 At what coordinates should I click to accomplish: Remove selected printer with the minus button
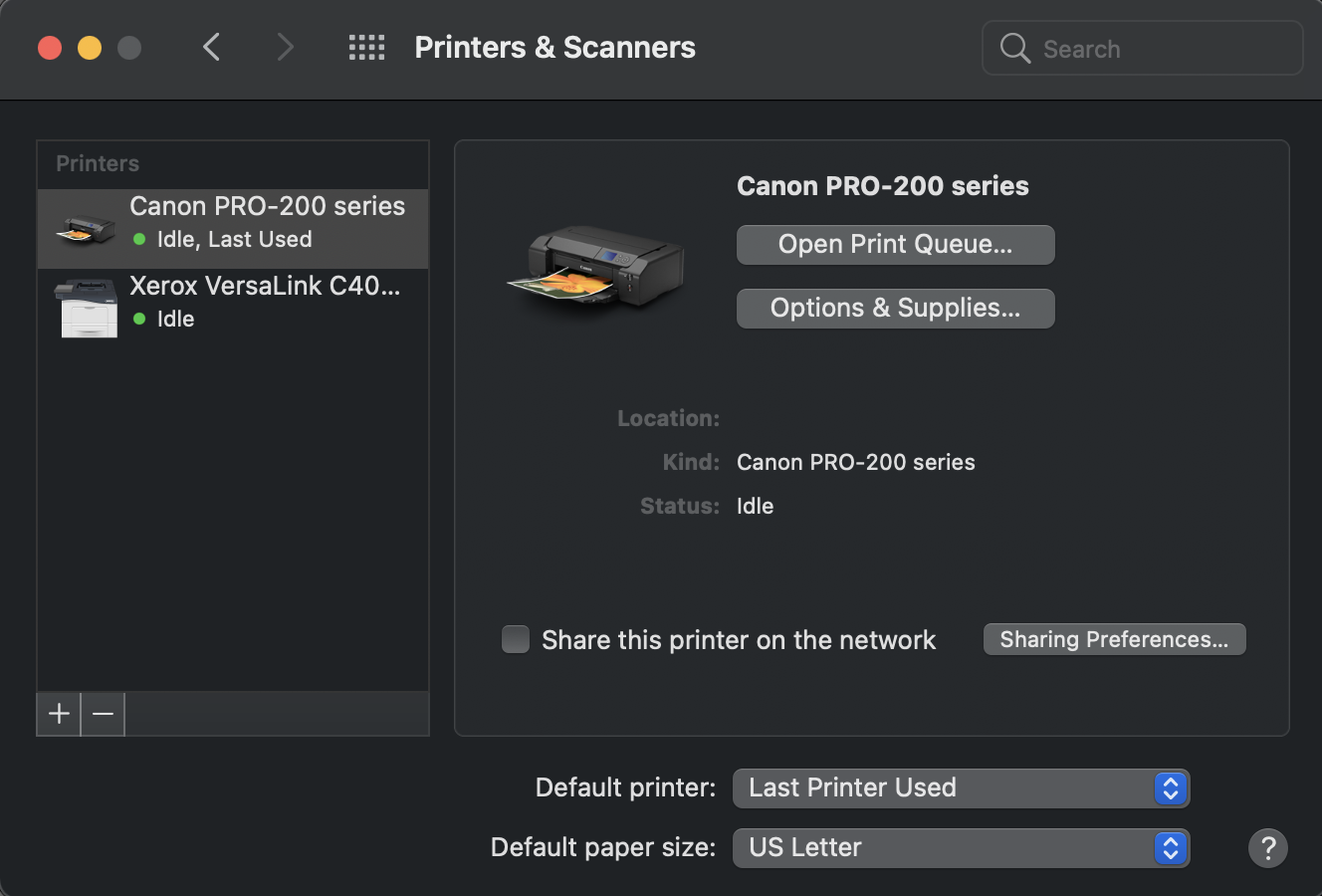tap(102, 714)
